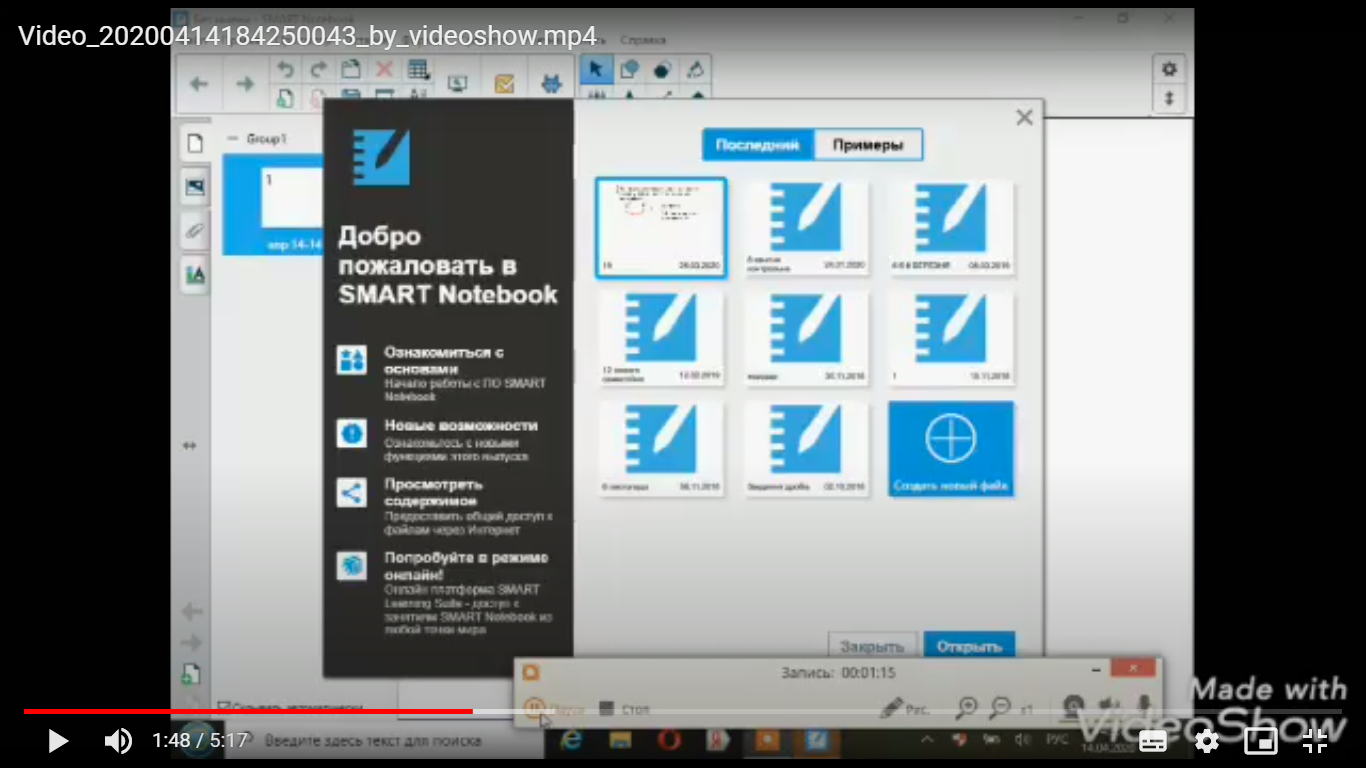This screenshot has width=1366, height=768.
Task: Collapse Group 1 in the page sorter
Action: pos(234,139)
